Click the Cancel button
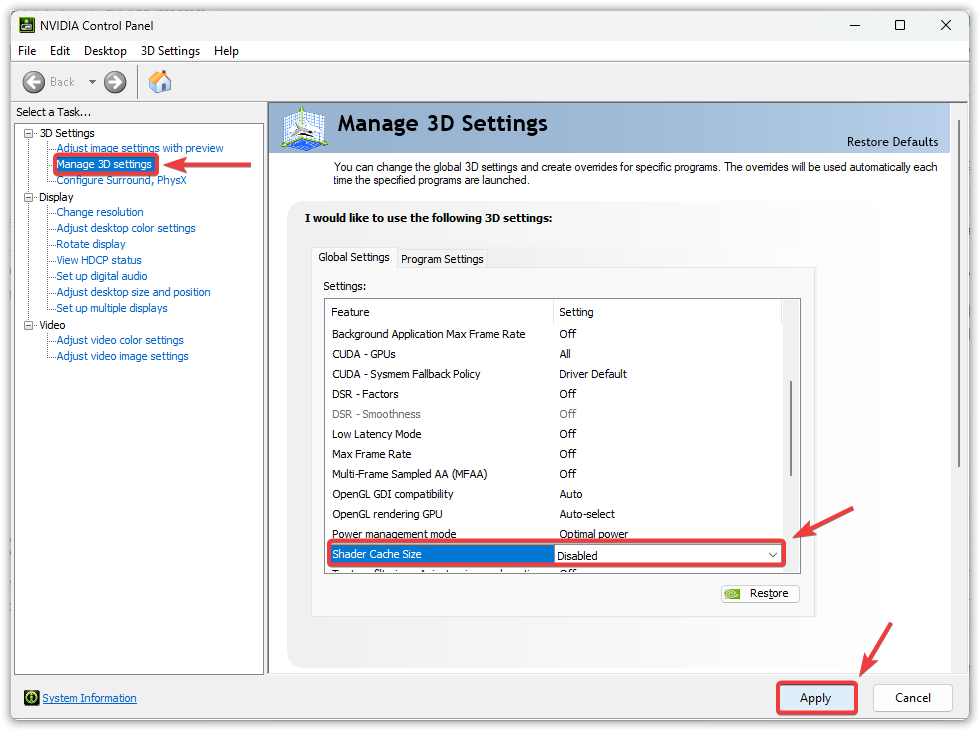 [912, 698]
